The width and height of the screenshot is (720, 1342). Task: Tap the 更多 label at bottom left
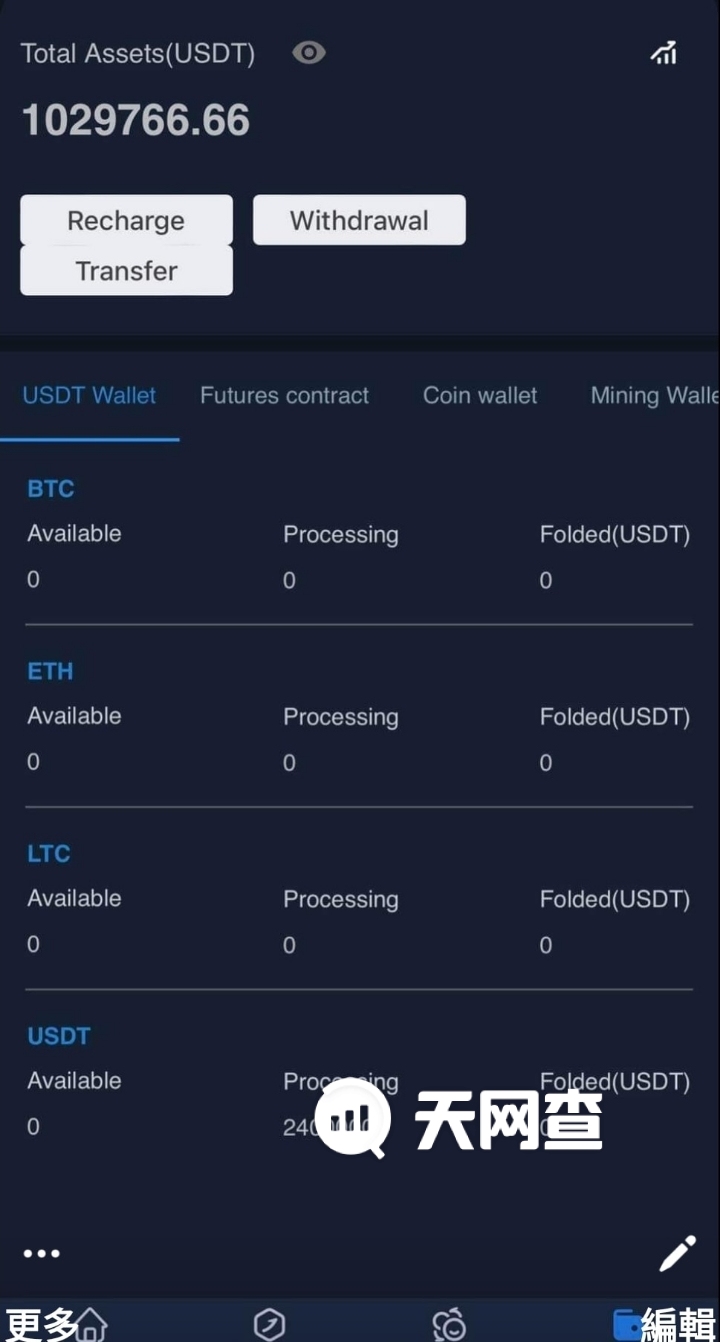click(40, 1324)
